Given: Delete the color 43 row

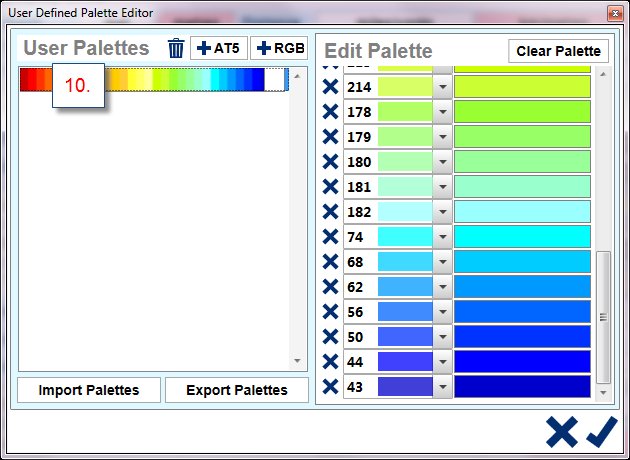Looking at the screenshot, I should (330, 387).
